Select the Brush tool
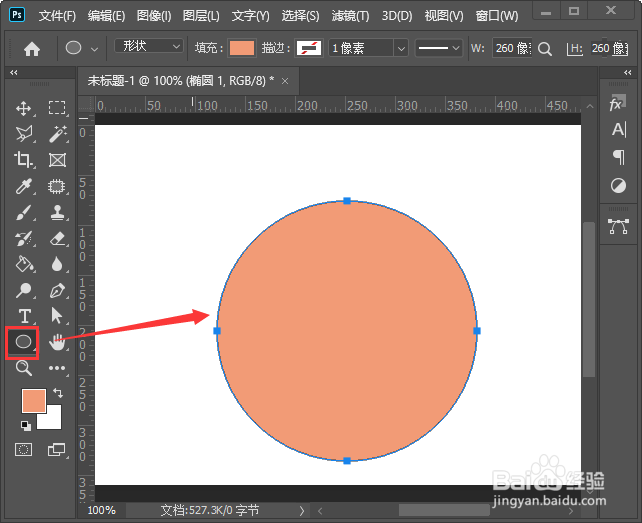Viewport: 642px width, 523px height. tap(23, 213)
